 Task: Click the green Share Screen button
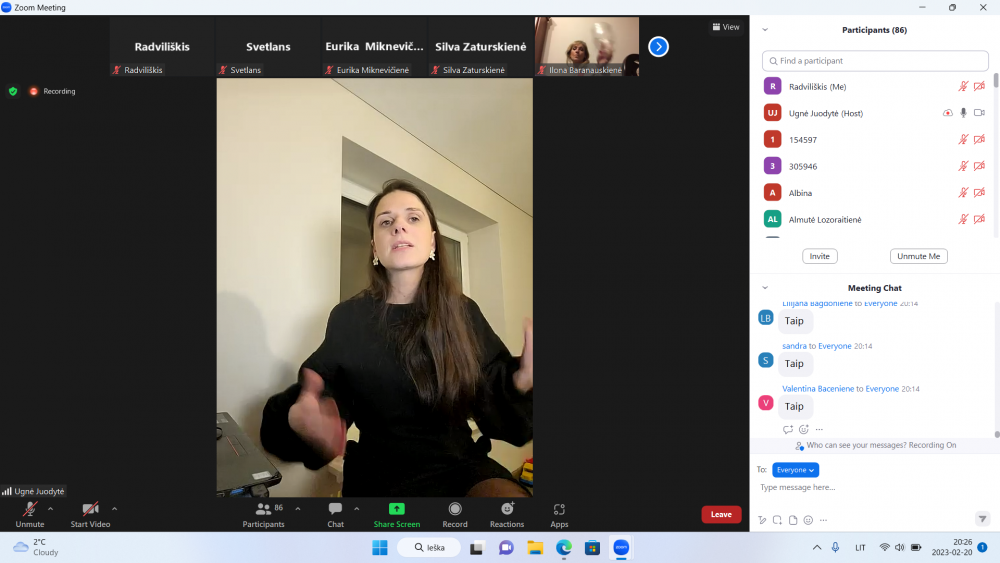397,514
